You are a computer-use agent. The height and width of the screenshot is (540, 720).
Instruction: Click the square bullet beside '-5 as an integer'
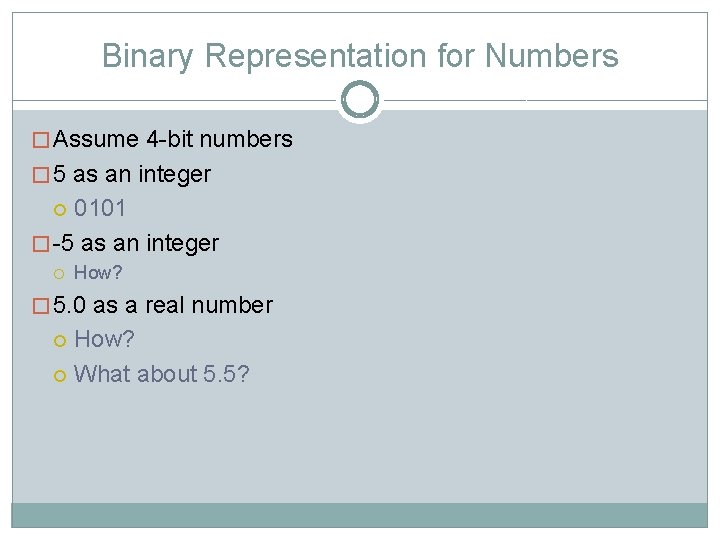(41, 244)
